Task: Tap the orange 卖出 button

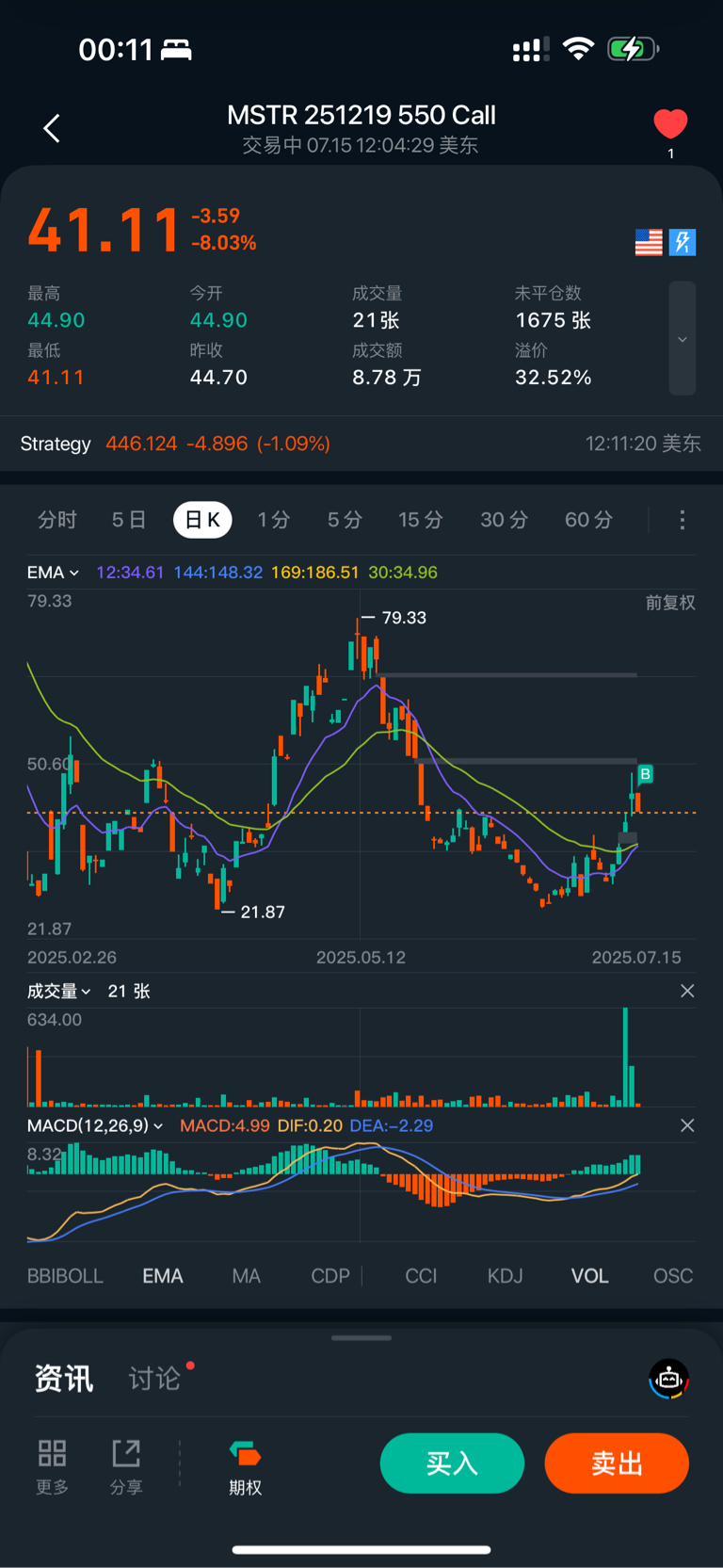Action: [617, 1463]
